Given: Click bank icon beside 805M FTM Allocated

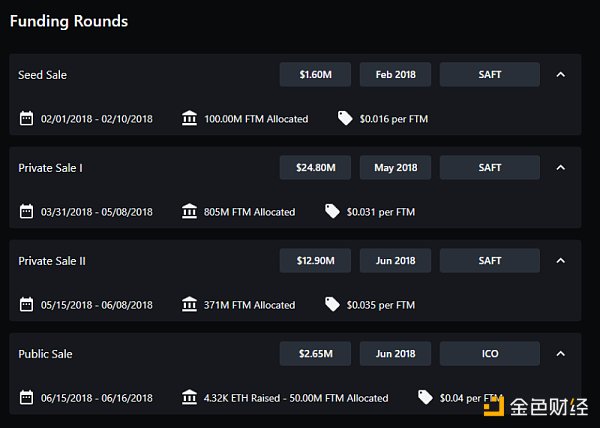Looking at the screenshot, I should pyautogui.click(x=190, y=212).
